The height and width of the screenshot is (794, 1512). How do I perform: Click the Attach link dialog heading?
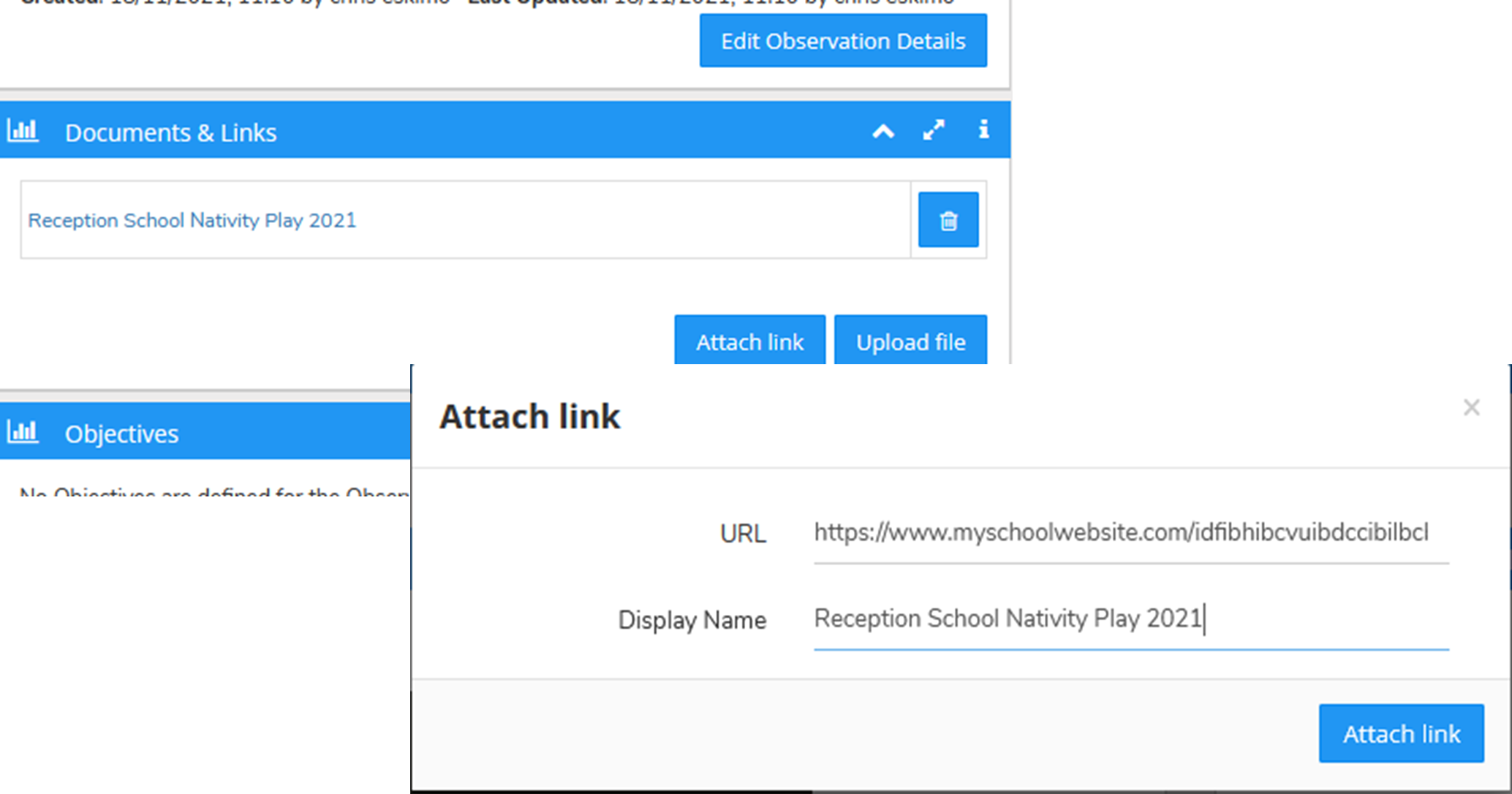click(x=529, y=417)
